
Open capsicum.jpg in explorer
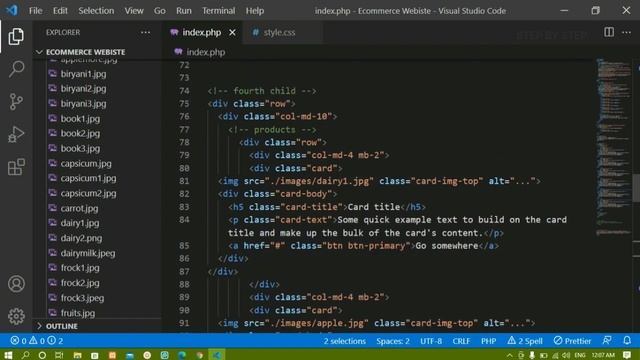click(x=86, y=164)
